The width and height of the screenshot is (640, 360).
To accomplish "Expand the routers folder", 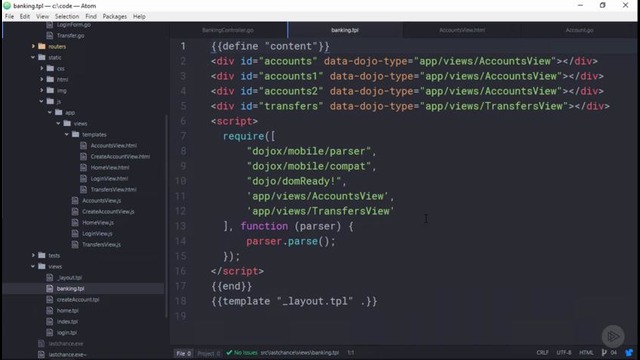I will pos(33,47).
